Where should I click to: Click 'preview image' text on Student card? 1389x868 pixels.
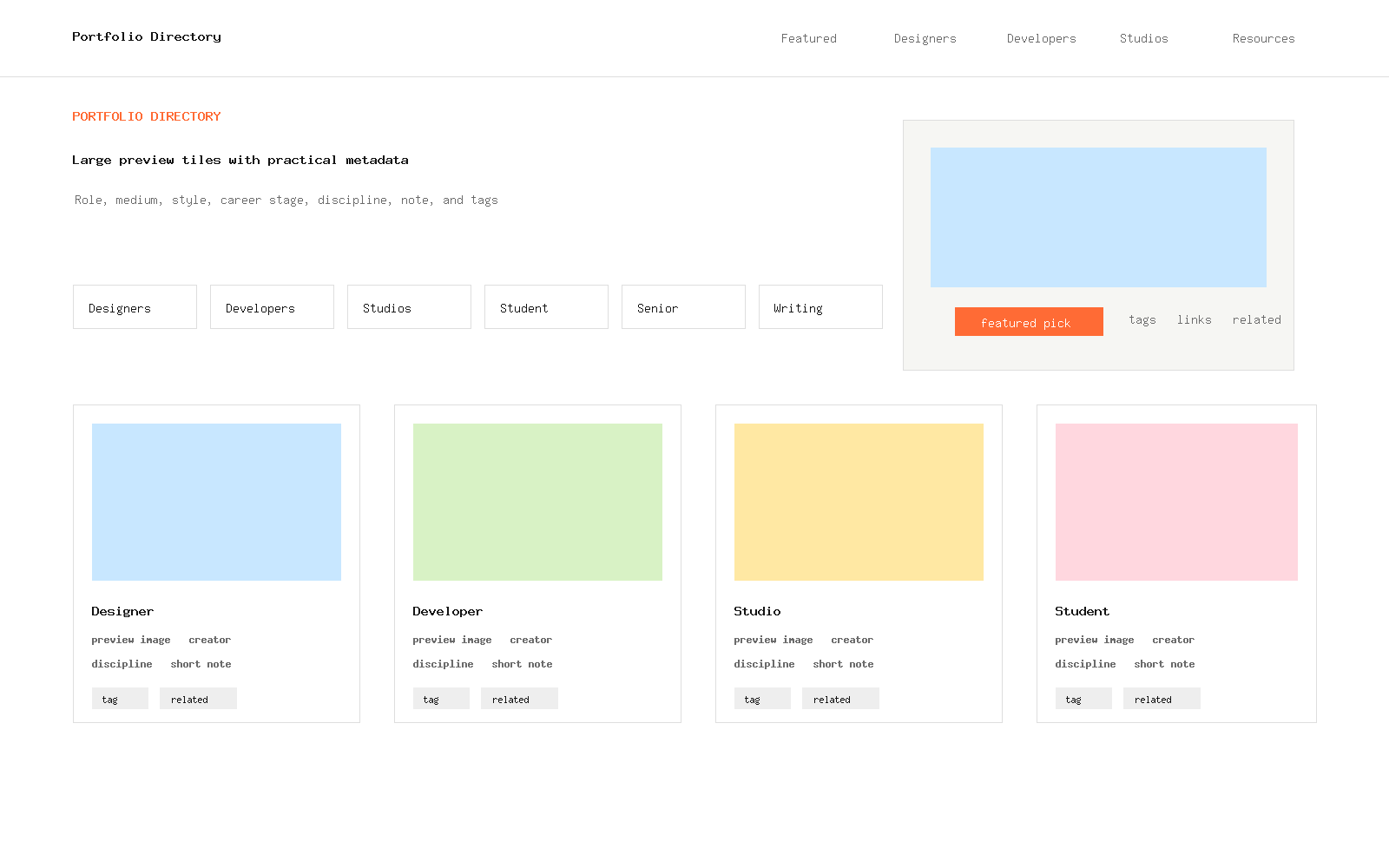coord(1095,640)
